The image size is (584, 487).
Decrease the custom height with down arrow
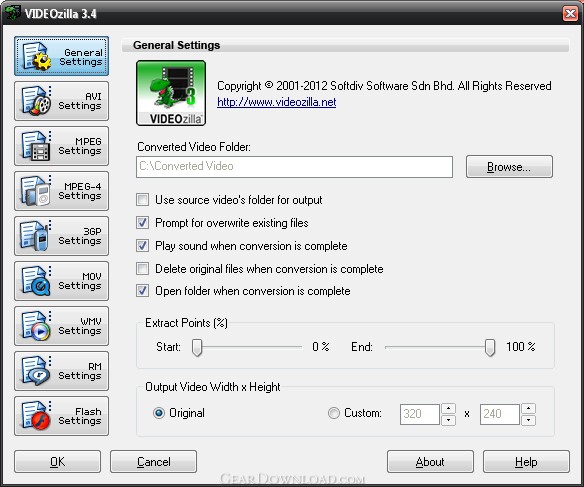pyautogui.click(x=529, y=420)
